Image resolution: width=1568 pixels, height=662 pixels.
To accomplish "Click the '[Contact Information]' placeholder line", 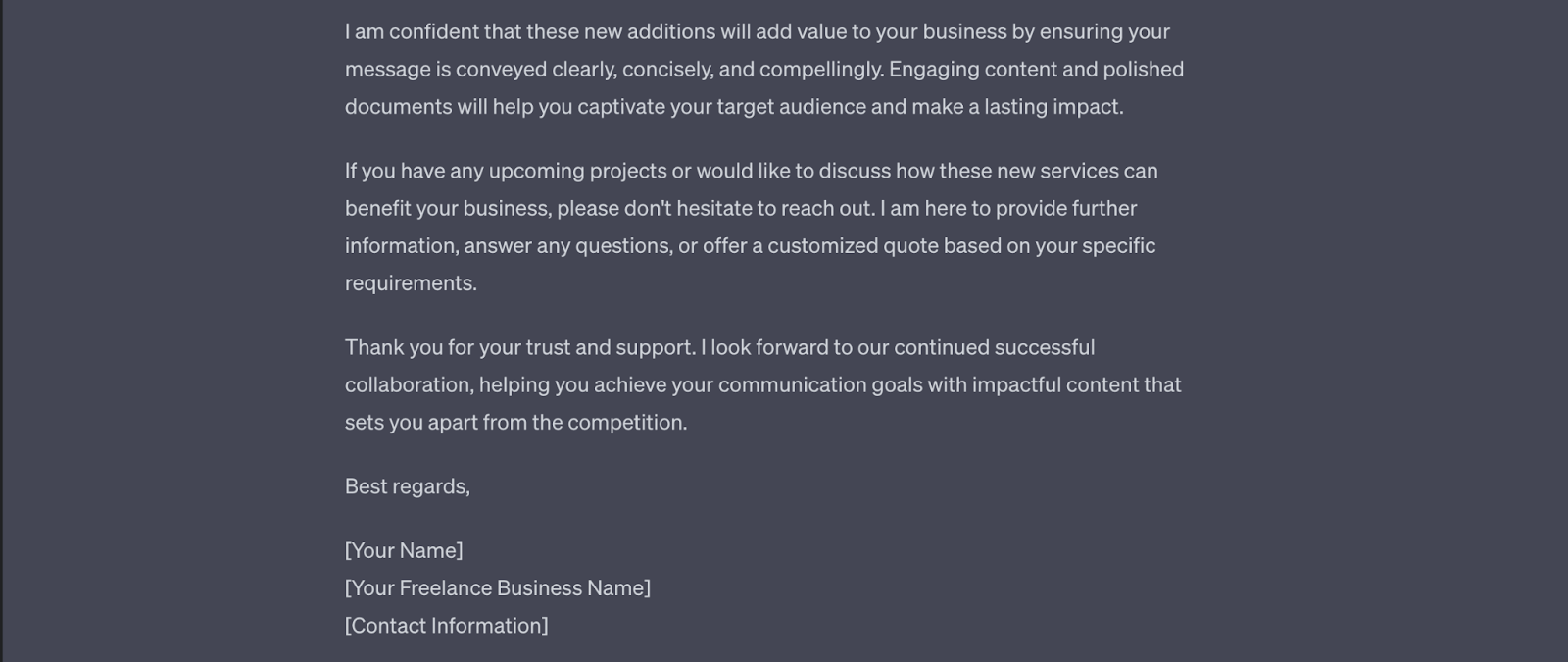I will pyautogui.click(x=446, y=625).
